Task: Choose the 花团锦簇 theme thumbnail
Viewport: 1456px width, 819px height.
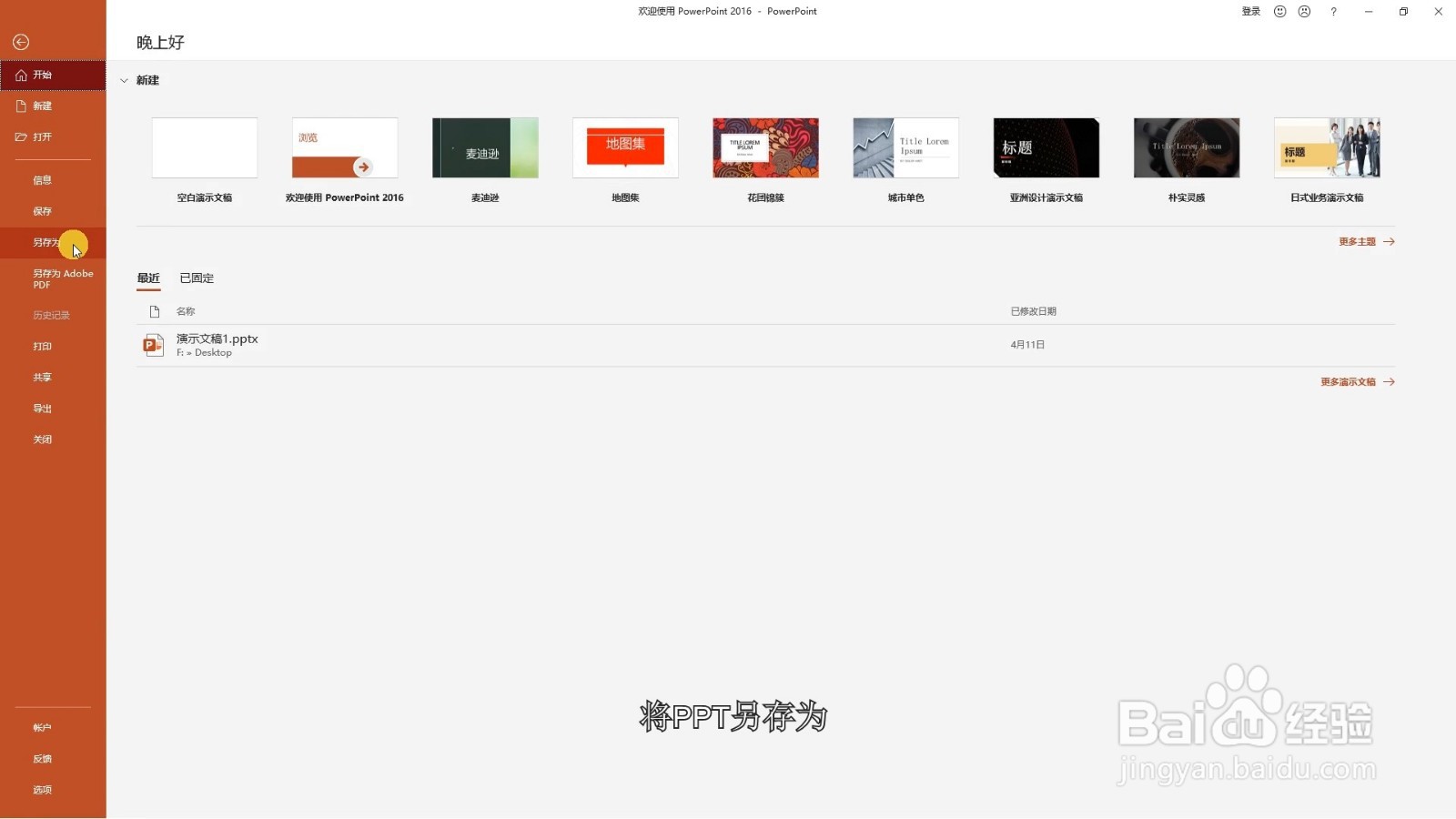Action: 765,147
